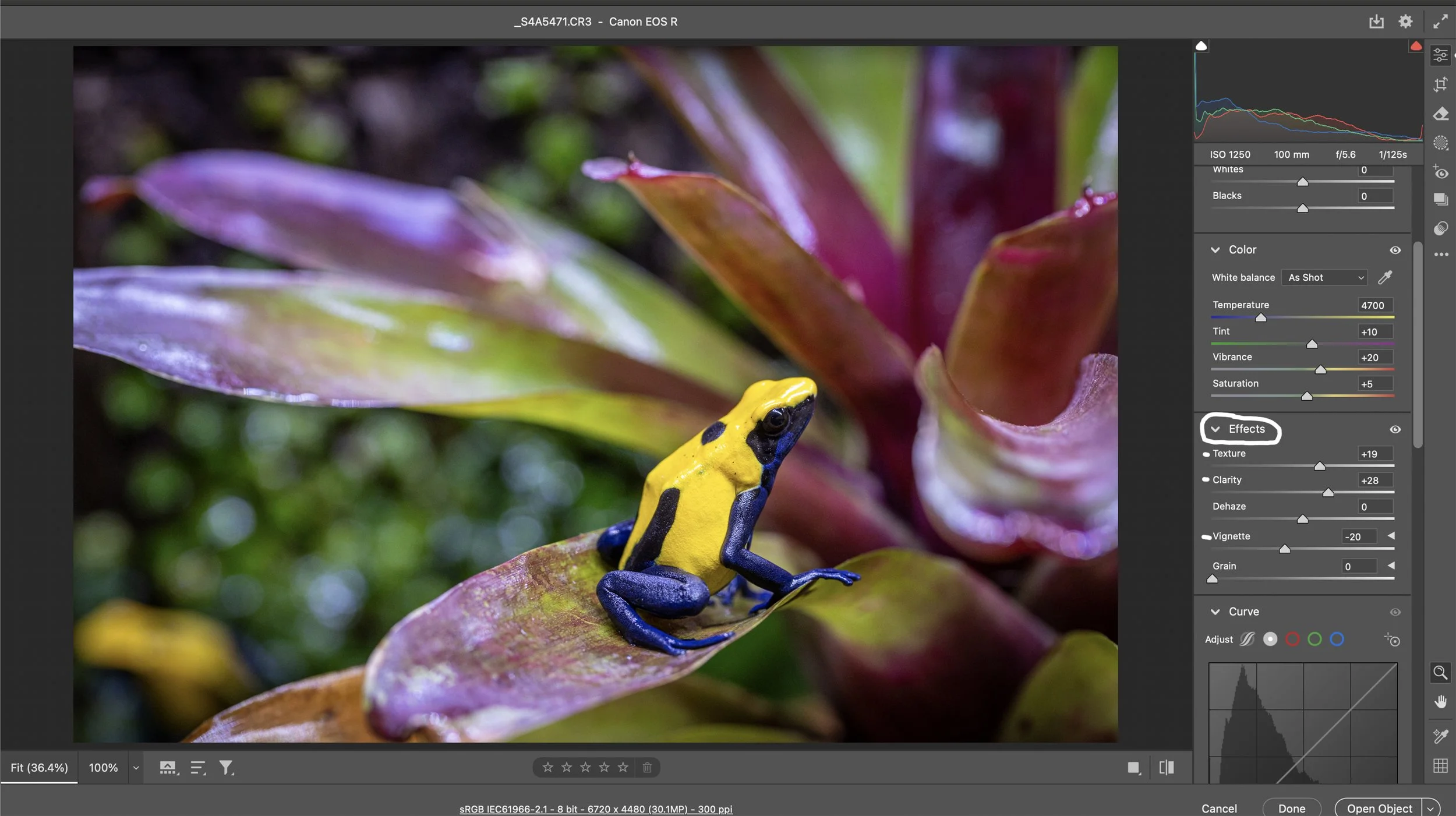Image resolution: width=1456 pixels, height=816 pixels.
Task: Open the Presets panel
Action: tap(1441, 199)
